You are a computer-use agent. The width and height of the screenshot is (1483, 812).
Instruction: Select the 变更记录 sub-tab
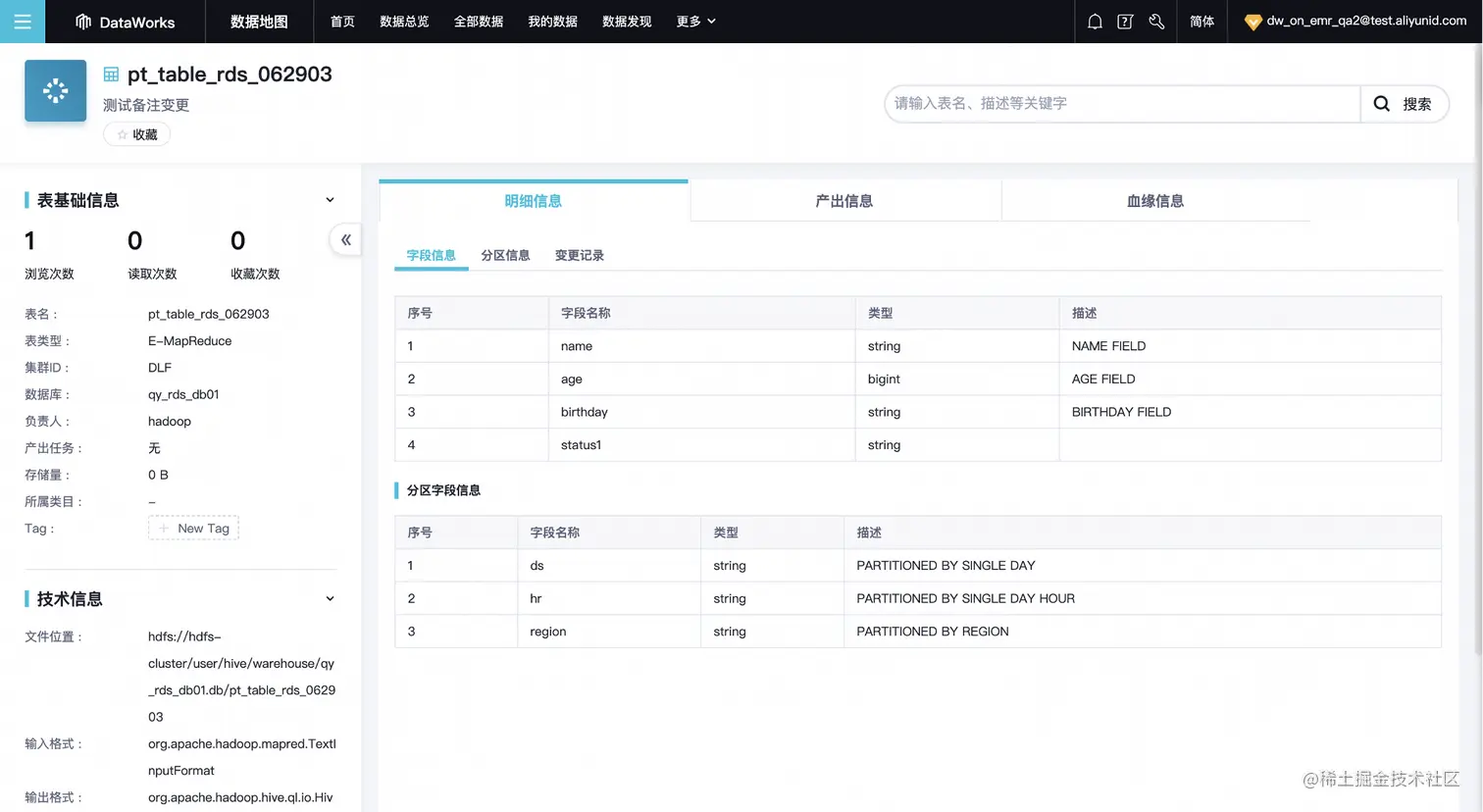(580, 255)
